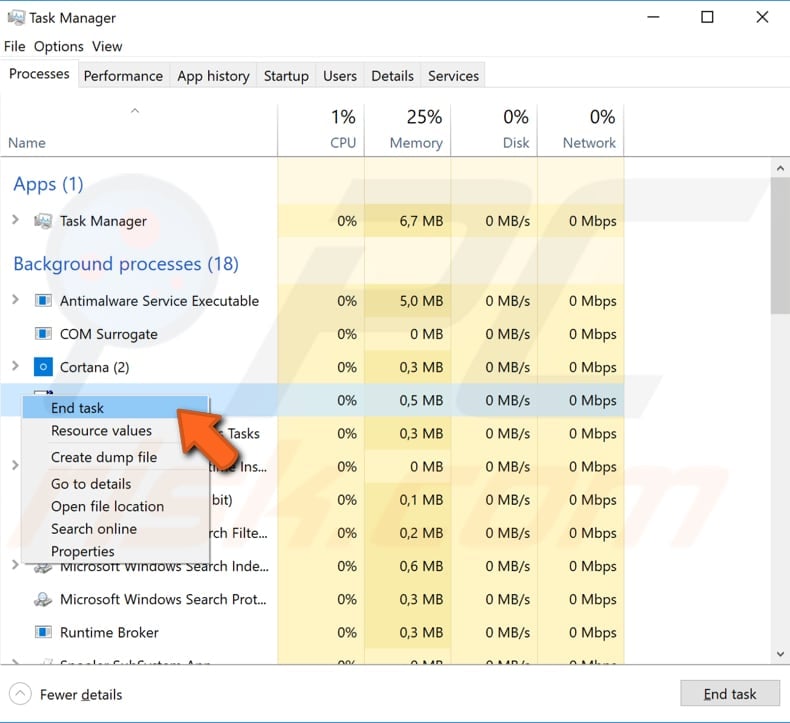Open the Options menu

click(59, 46)
